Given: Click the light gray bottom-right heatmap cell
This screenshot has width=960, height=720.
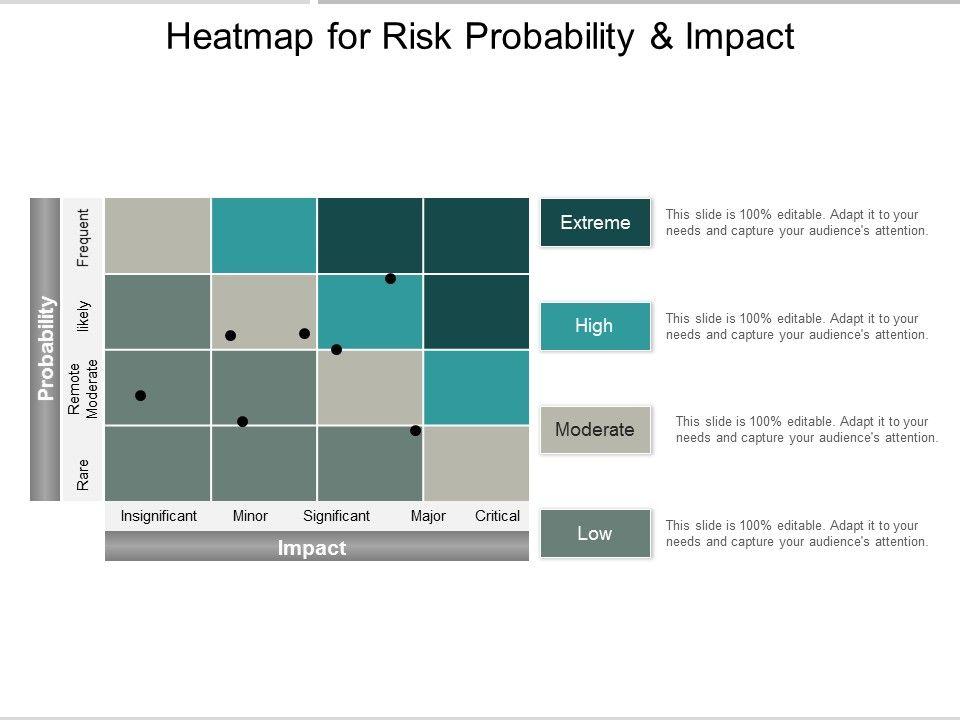Looking at the screenshot, I should [x=476, y=464].
